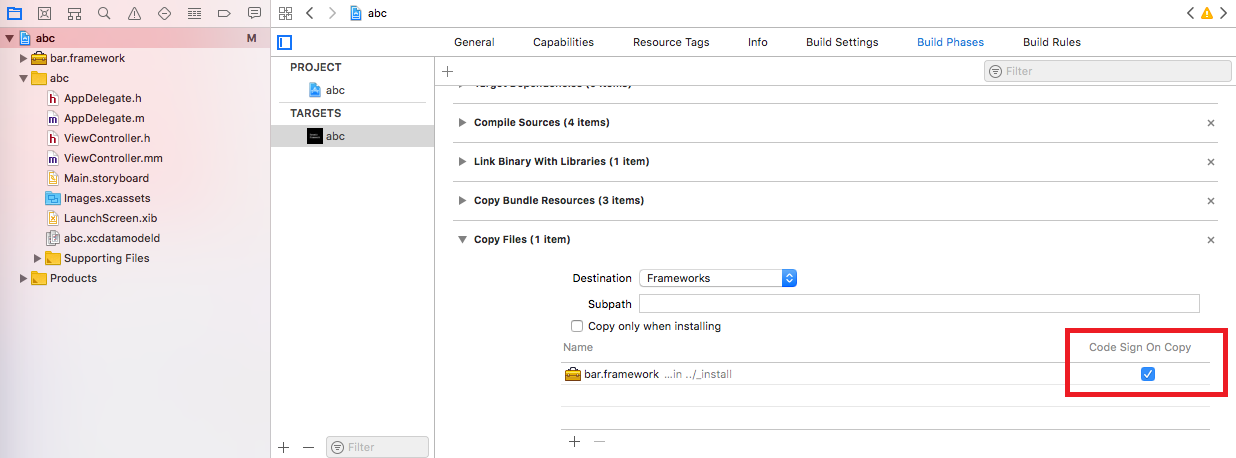
Task: Switch to the Resource Tags tab
Action: 671,42
